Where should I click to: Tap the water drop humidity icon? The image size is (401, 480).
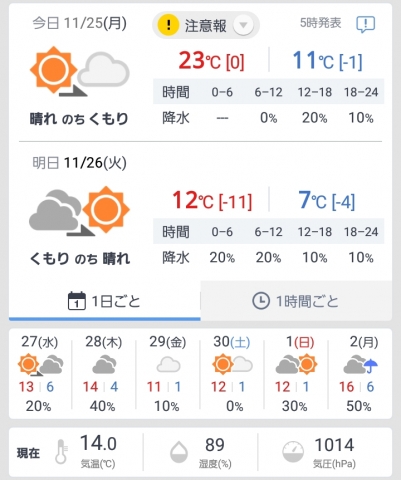point(179,452)
